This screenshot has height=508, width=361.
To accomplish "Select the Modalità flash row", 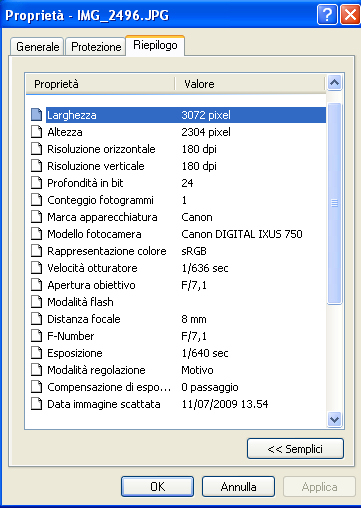I will pyautogui.click(x=178, y=302).
